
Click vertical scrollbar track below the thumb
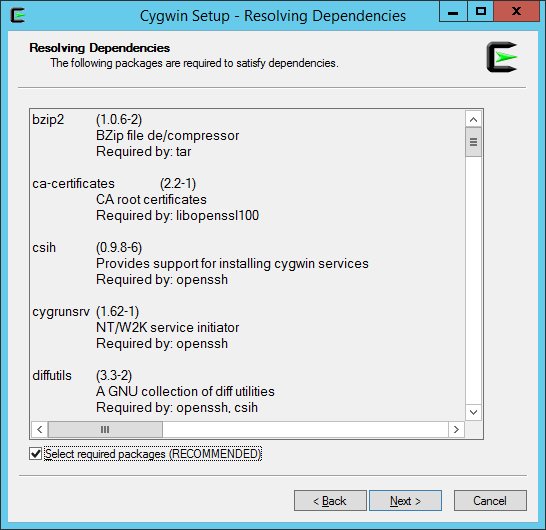[x=473, y=281]
